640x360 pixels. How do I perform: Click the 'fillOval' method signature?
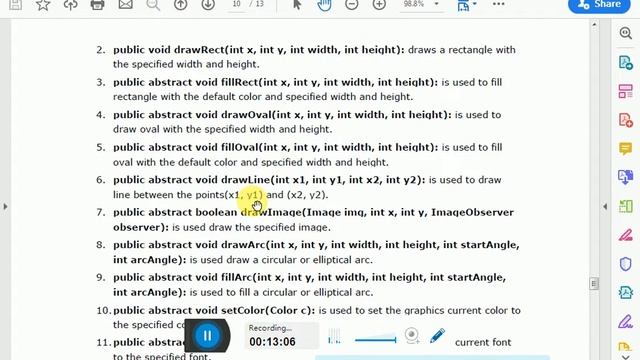click(329, 147)
